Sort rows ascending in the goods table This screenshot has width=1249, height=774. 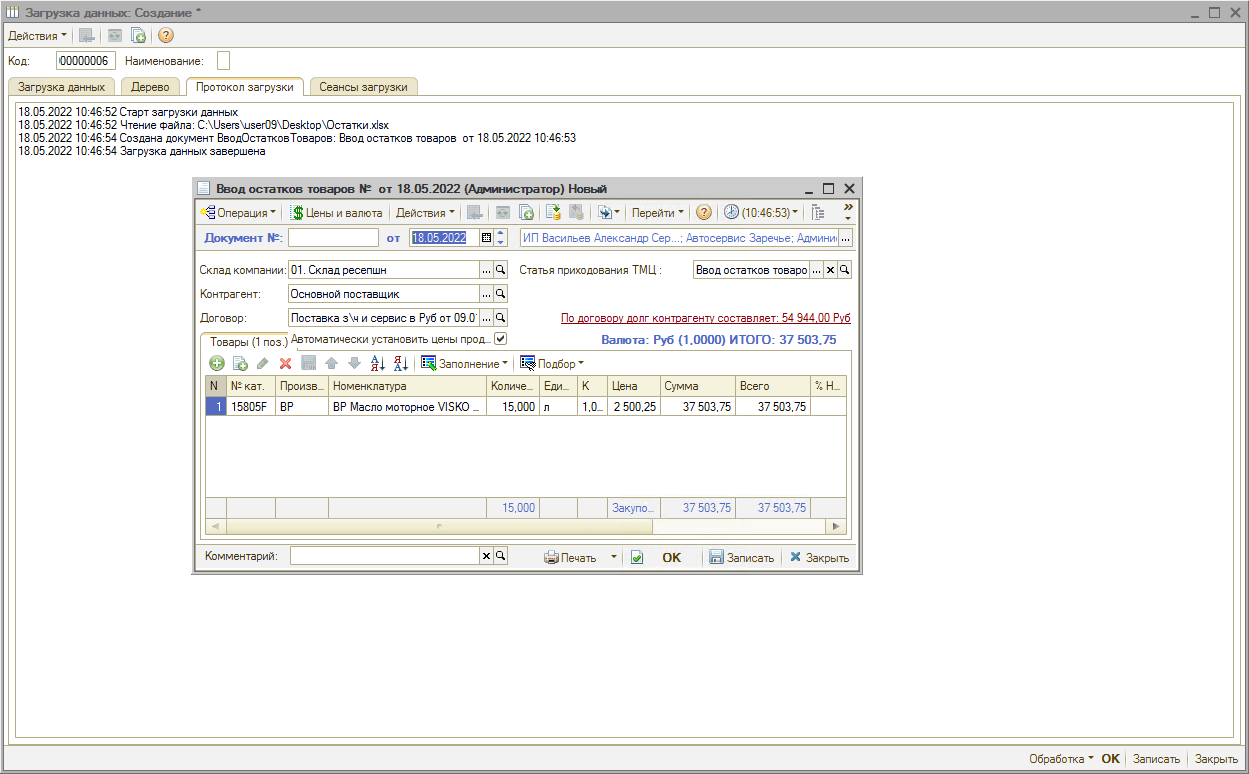click(378, 364)
